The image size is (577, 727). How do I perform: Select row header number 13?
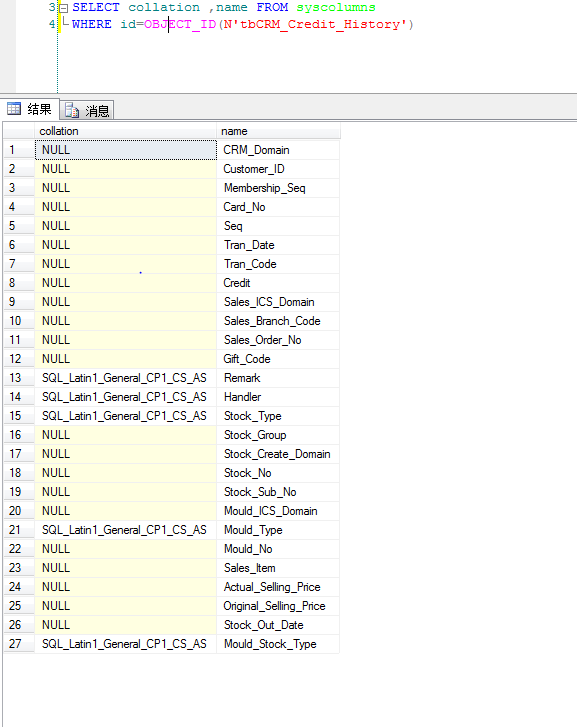(x=19, y=378)
